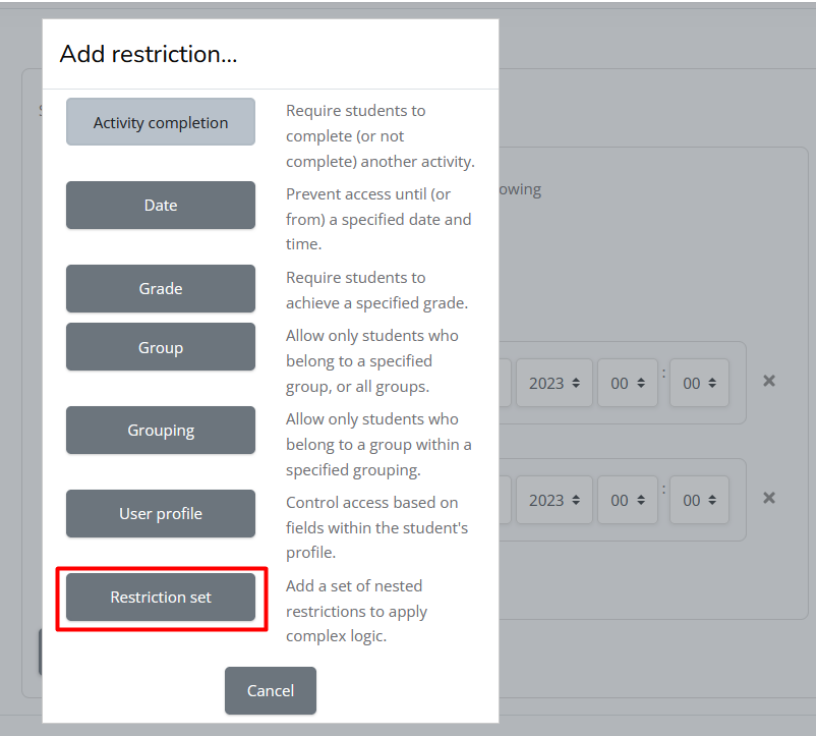
Task: Delete the lower date restriction via X icon
Action: [x=769, y=498]
